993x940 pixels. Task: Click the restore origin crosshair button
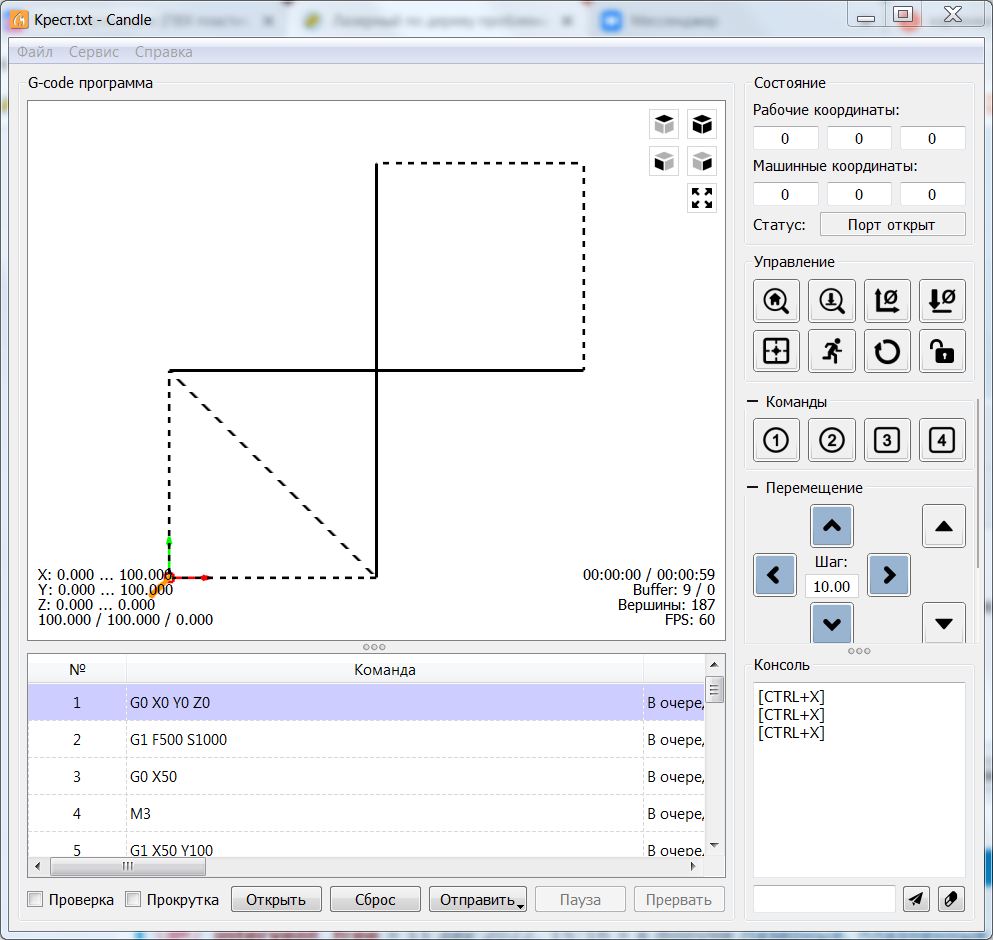point(776,350)
